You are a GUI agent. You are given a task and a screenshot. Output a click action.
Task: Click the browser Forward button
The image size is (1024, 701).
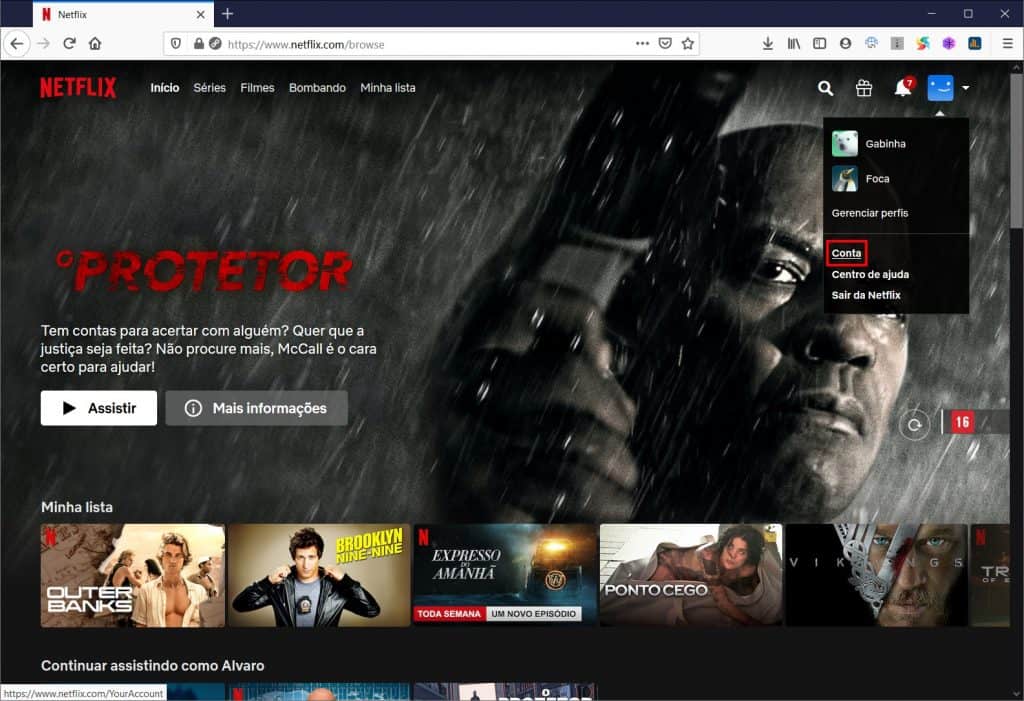click(x=44, y=44)
